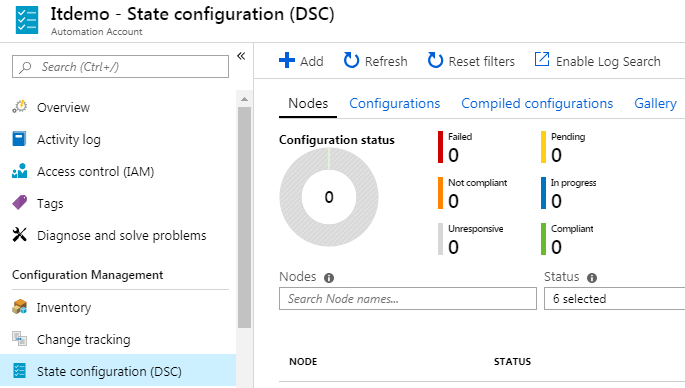Click the yellow Pending status color bar
Image resolution: width=685 pixels, height=388 pixels.
tap(543, 147)
